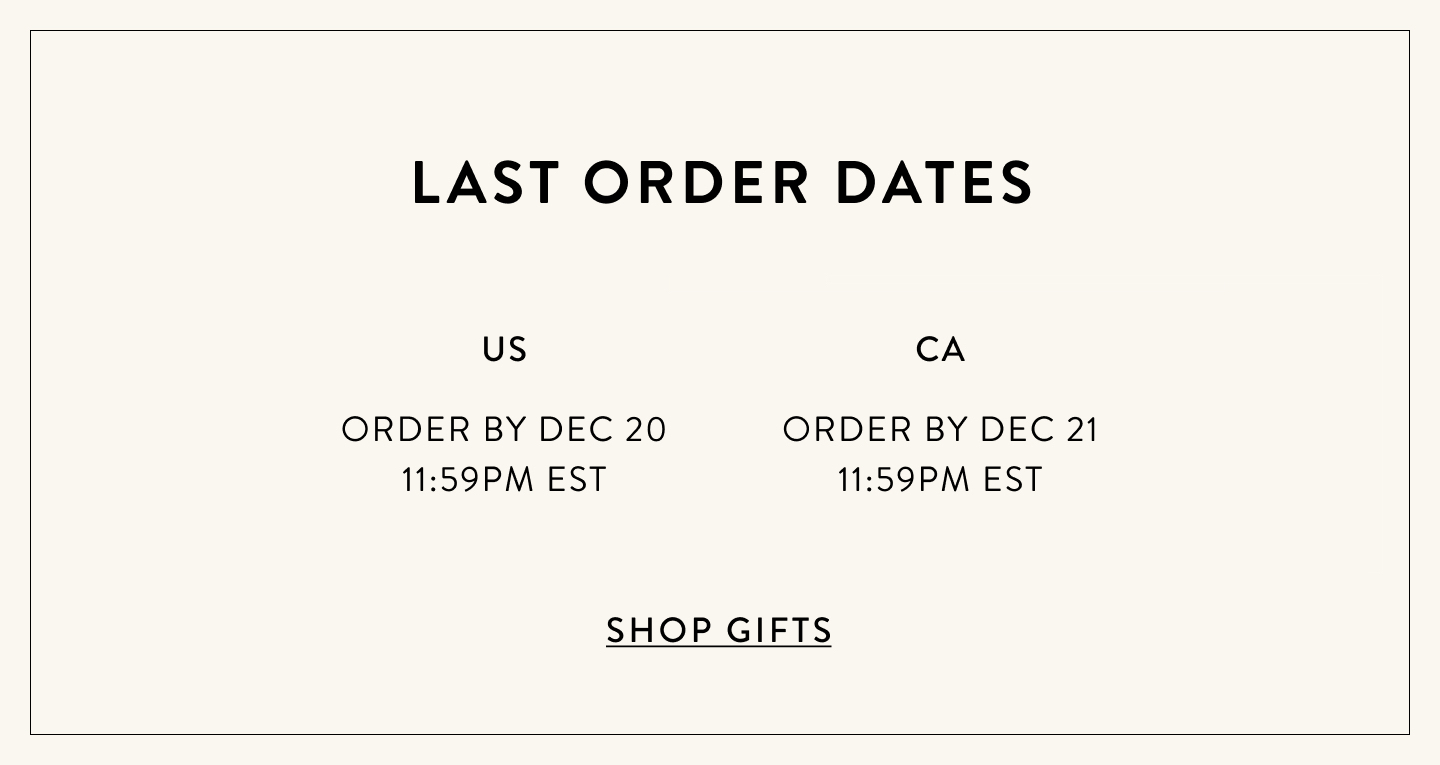Click EST in the US deadline time

(577, 479)
